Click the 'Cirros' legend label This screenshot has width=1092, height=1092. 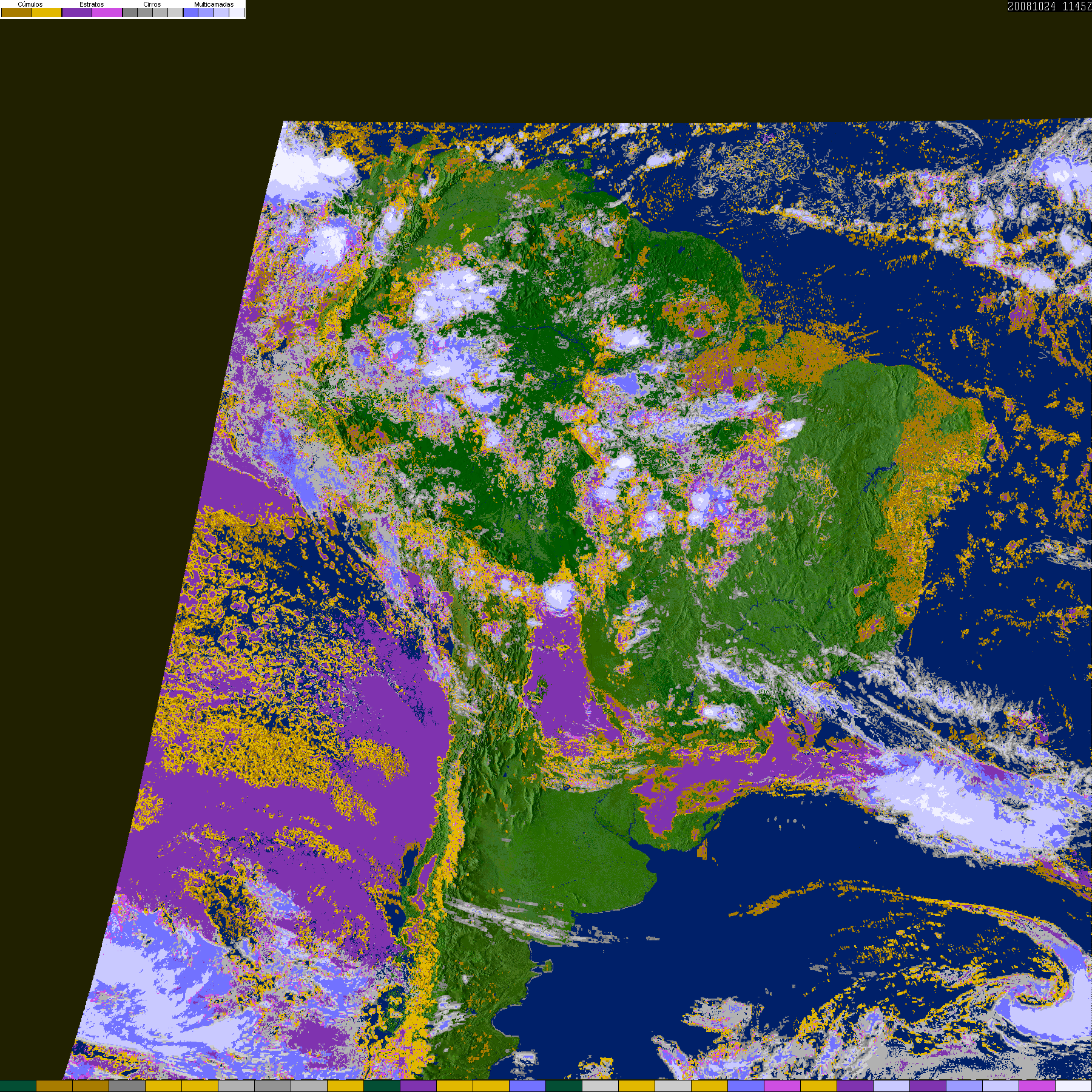(152, 4)
